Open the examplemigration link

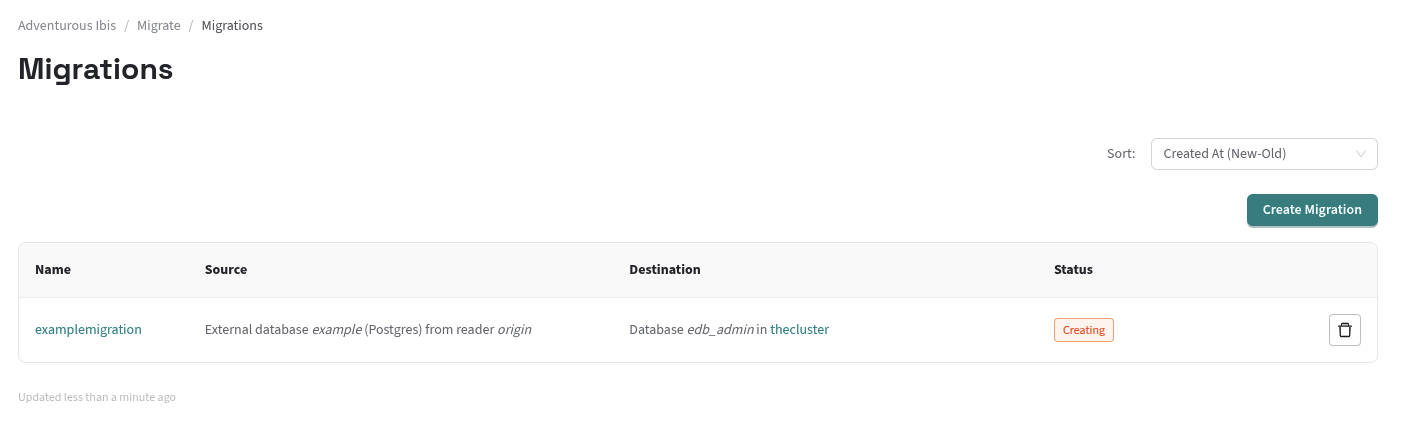(88, 329)
